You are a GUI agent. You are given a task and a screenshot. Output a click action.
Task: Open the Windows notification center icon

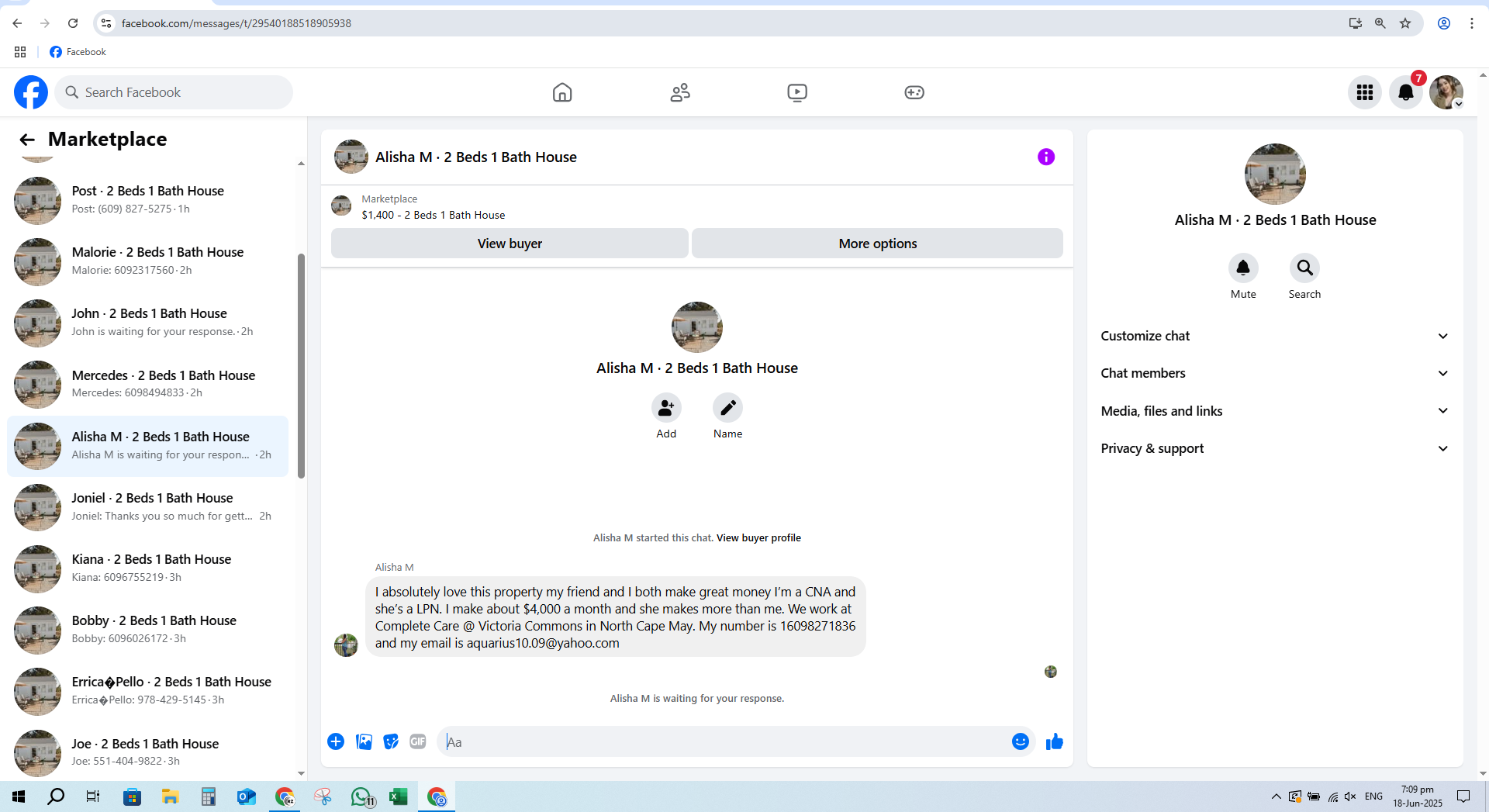pos(1463,796)
